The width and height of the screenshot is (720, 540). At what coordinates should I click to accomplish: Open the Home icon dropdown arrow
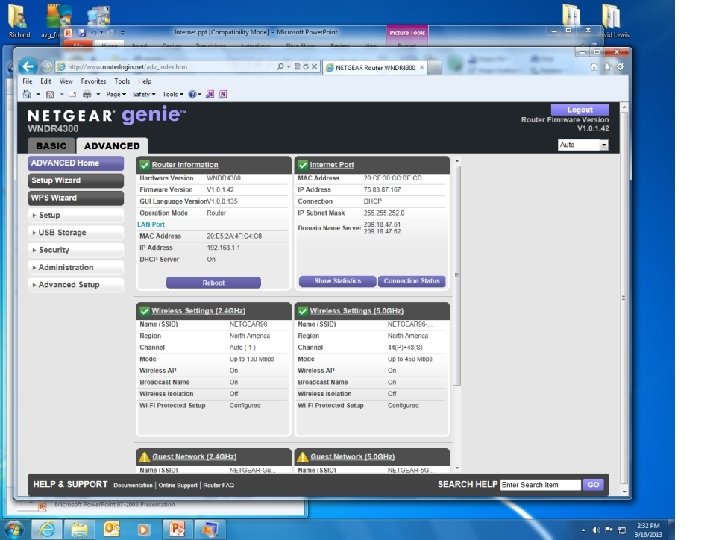[38, 95]
